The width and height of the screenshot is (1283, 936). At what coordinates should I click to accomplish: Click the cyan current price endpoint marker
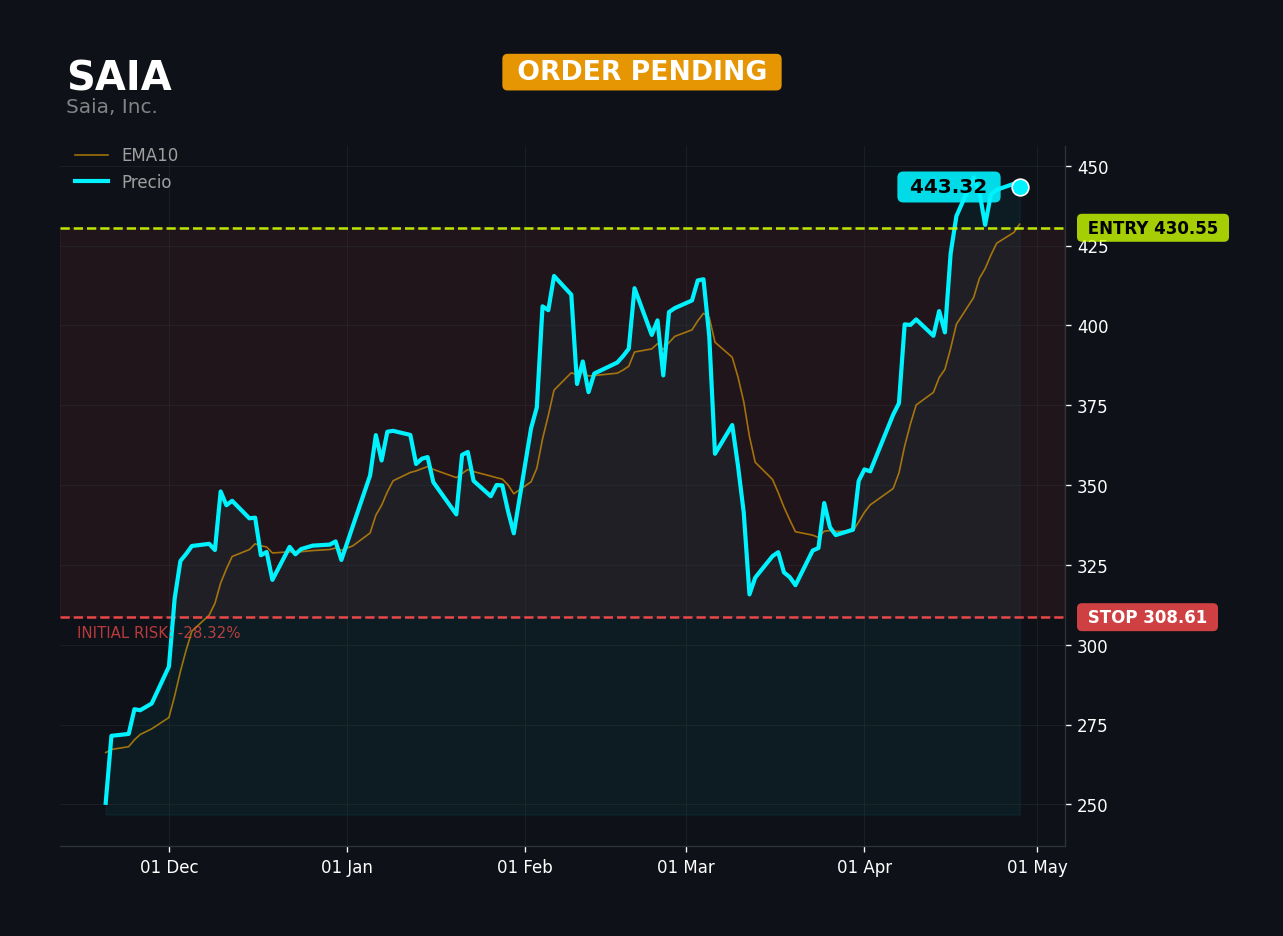tap(1020, 187)
